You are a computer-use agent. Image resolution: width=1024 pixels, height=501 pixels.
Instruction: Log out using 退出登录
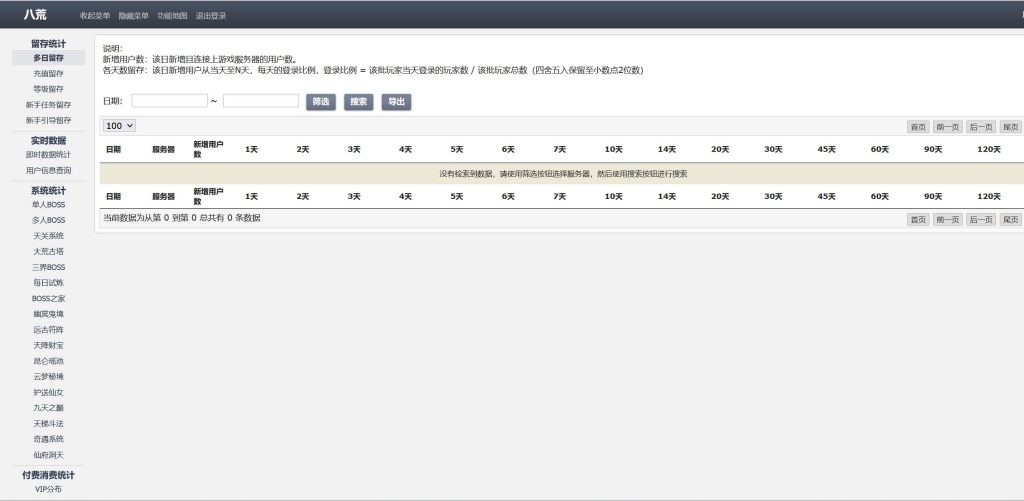(x=211, y=16)
